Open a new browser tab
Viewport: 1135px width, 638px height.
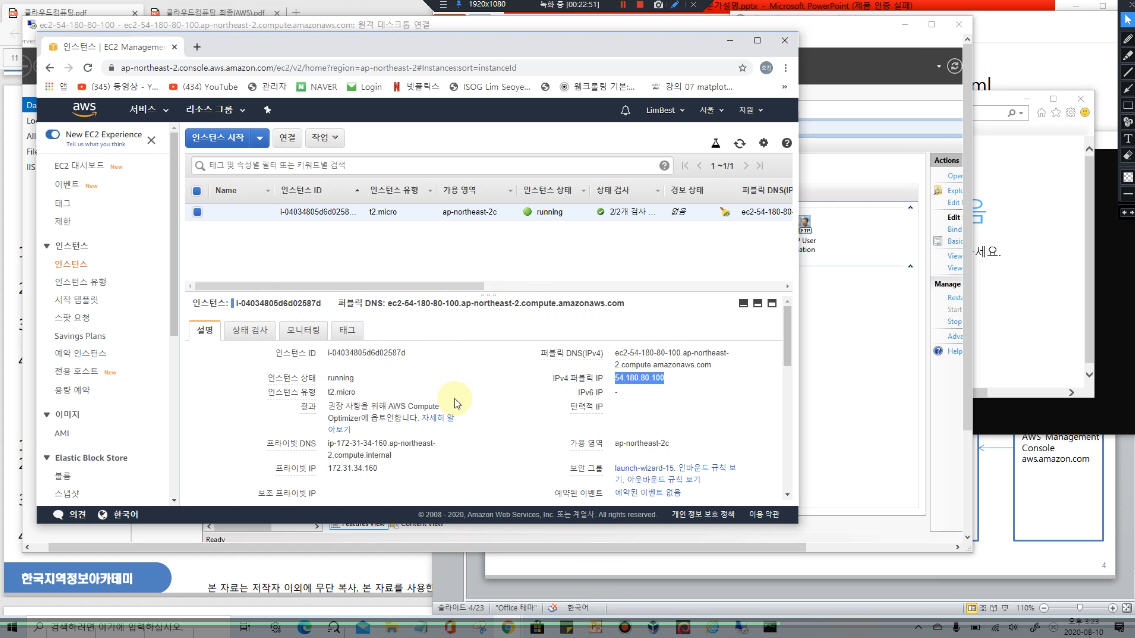[x=197, y=47]
